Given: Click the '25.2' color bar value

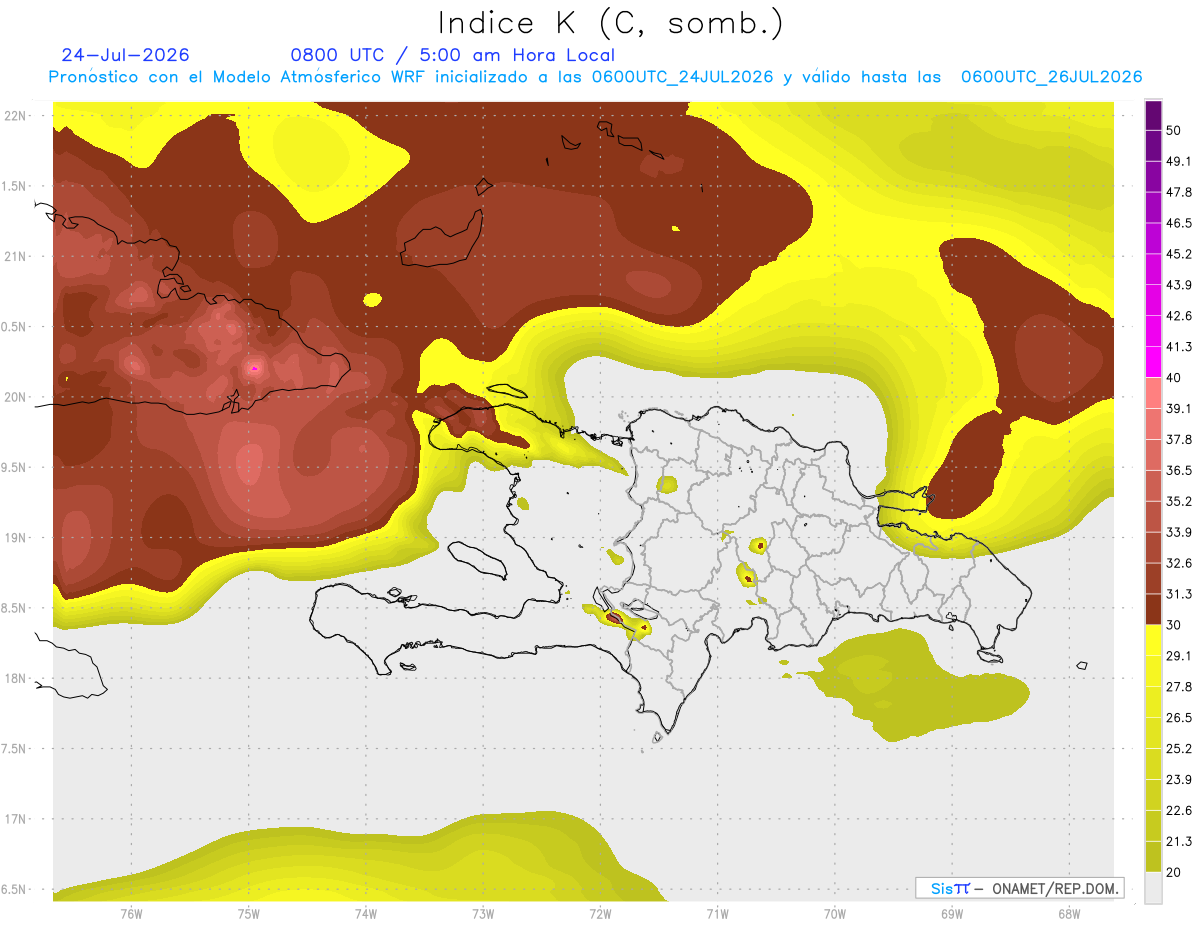Looking at the screenshot, I should [x=1179, y=749].
